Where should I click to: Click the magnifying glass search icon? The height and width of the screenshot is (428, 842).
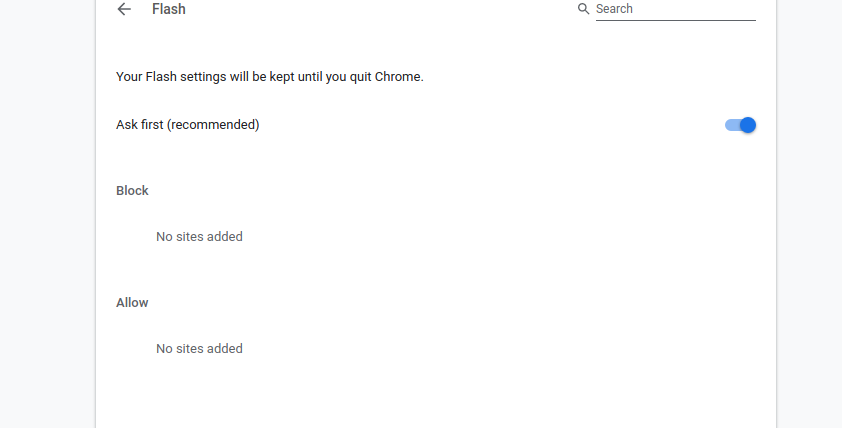583,9
